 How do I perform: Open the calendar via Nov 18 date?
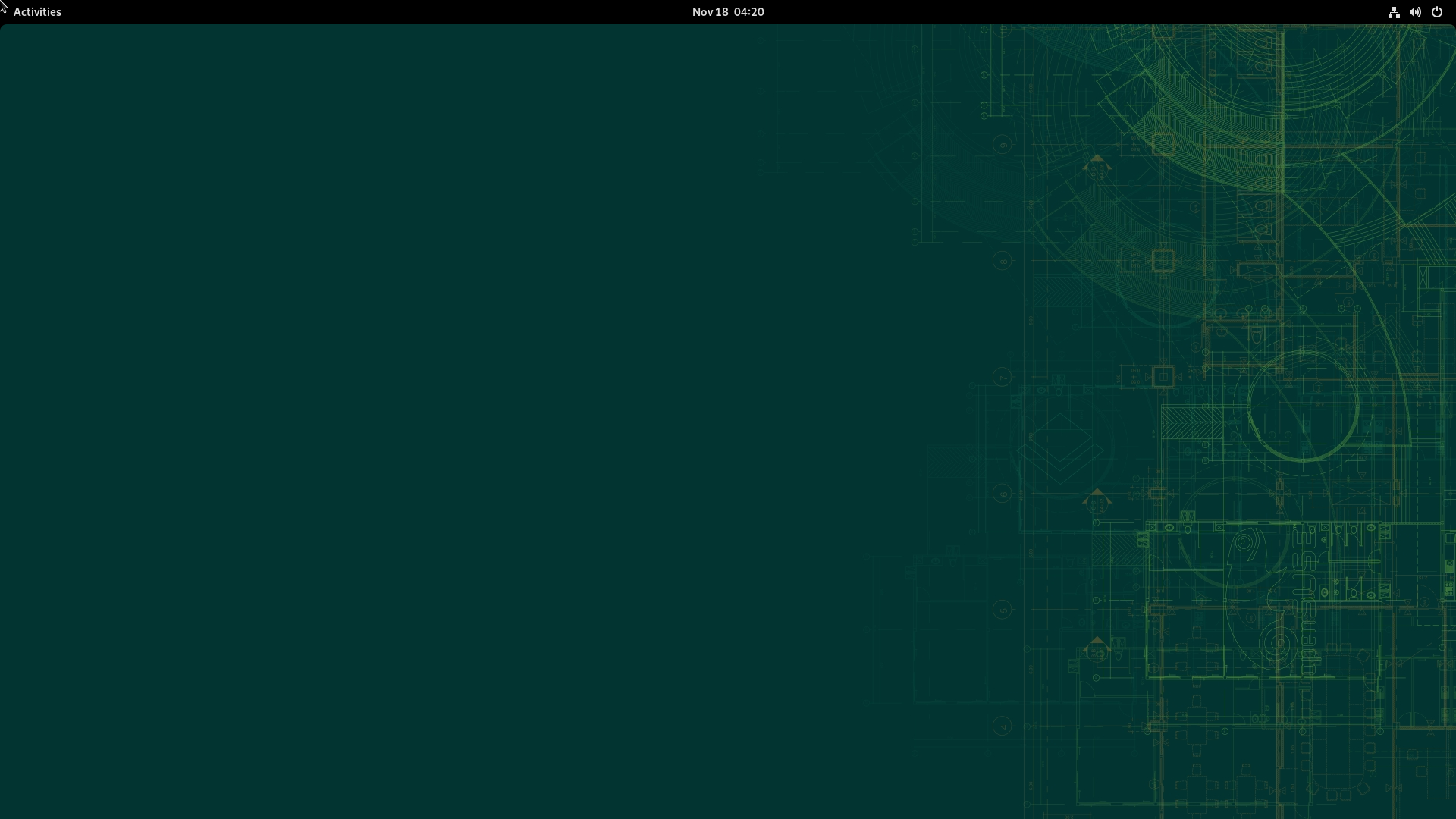(x=710, y=11)
